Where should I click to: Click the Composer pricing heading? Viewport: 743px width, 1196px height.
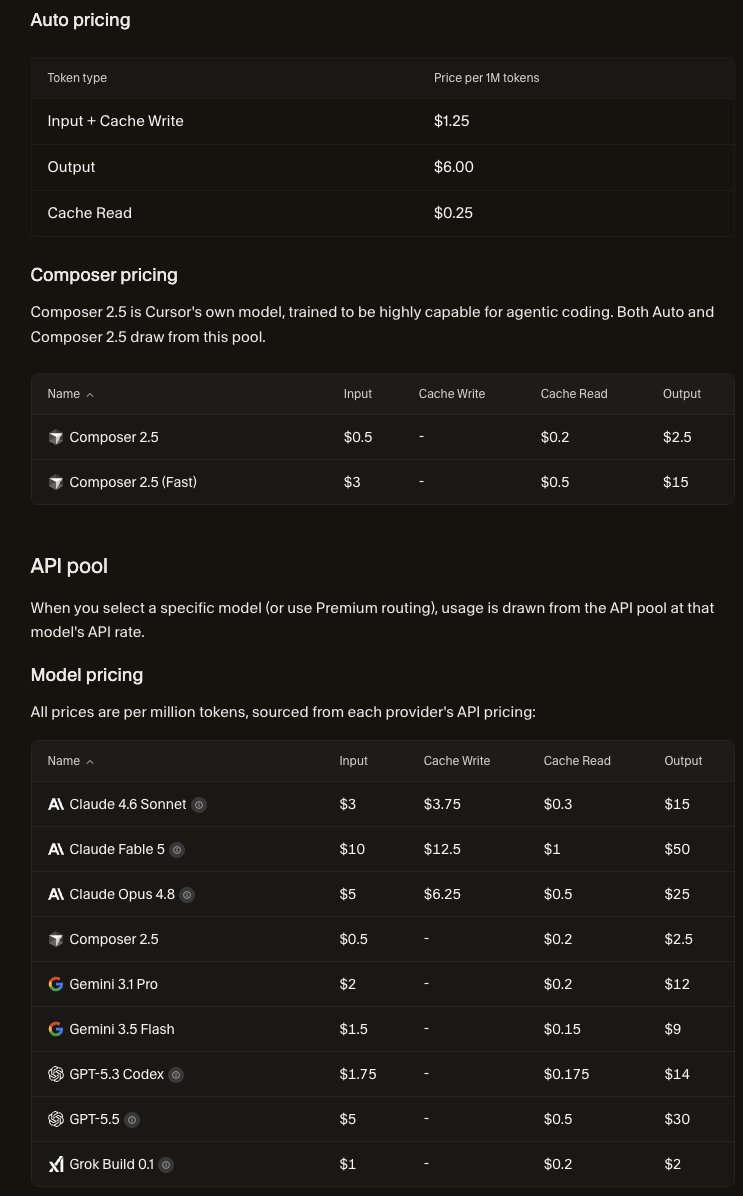[104, 275]
